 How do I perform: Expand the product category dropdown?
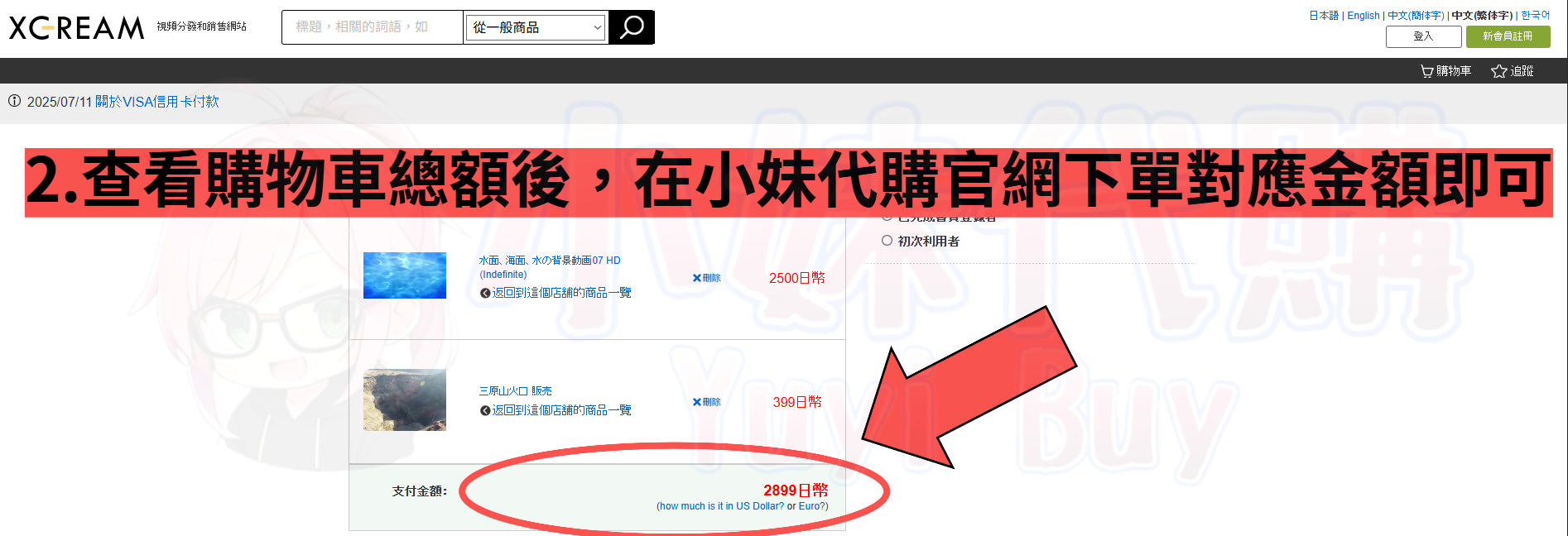click(x=536, y=27)
